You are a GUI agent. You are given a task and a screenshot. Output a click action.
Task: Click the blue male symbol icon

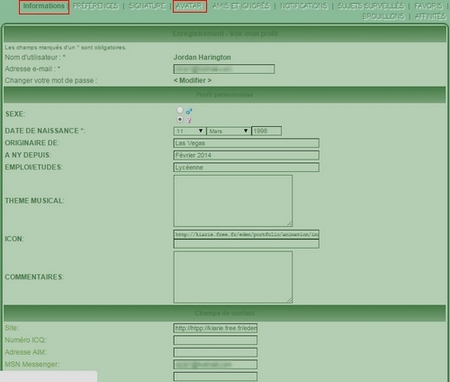pos(189,111)
